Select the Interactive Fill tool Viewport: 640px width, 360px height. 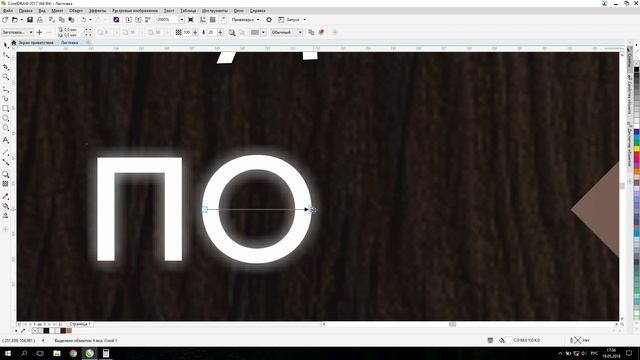pos(6,206)
